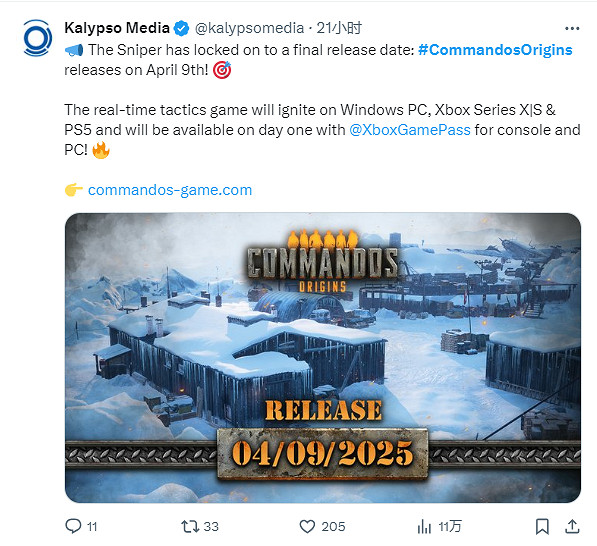Open the Commandos Origins release image

click(x=323, y=358)
